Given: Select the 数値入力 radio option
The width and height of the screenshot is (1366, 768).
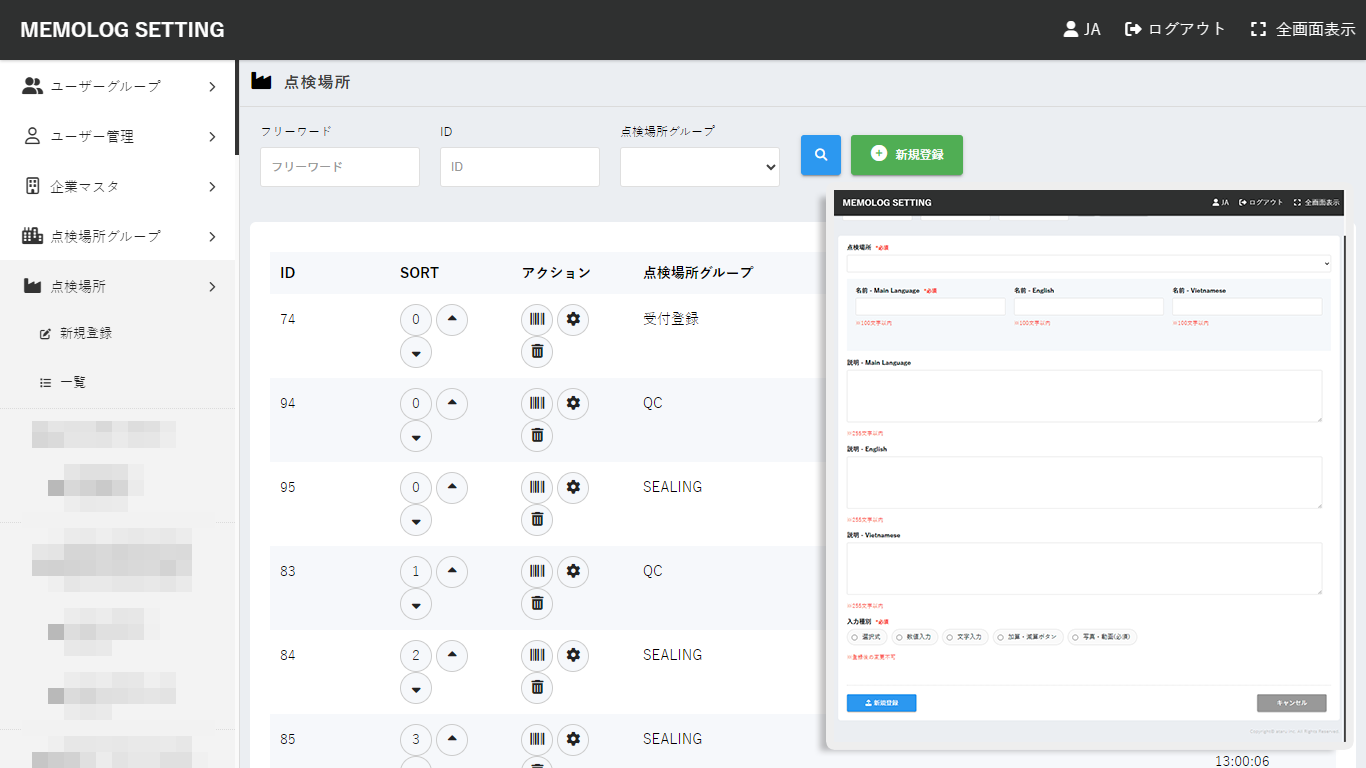Looking at the screenshot, I should coord(900,637).
